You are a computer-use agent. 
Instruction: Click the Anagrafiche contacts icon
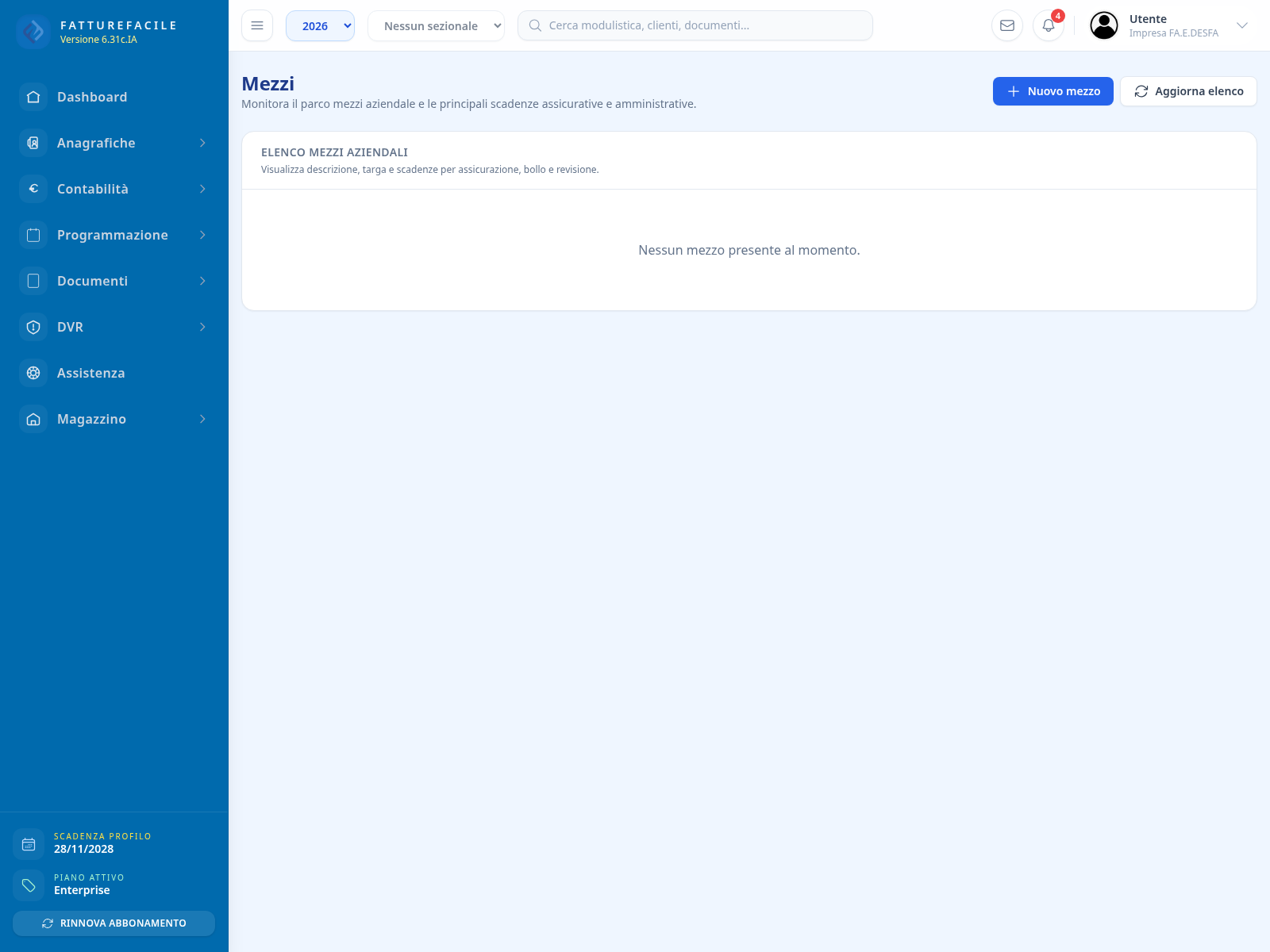33,143
